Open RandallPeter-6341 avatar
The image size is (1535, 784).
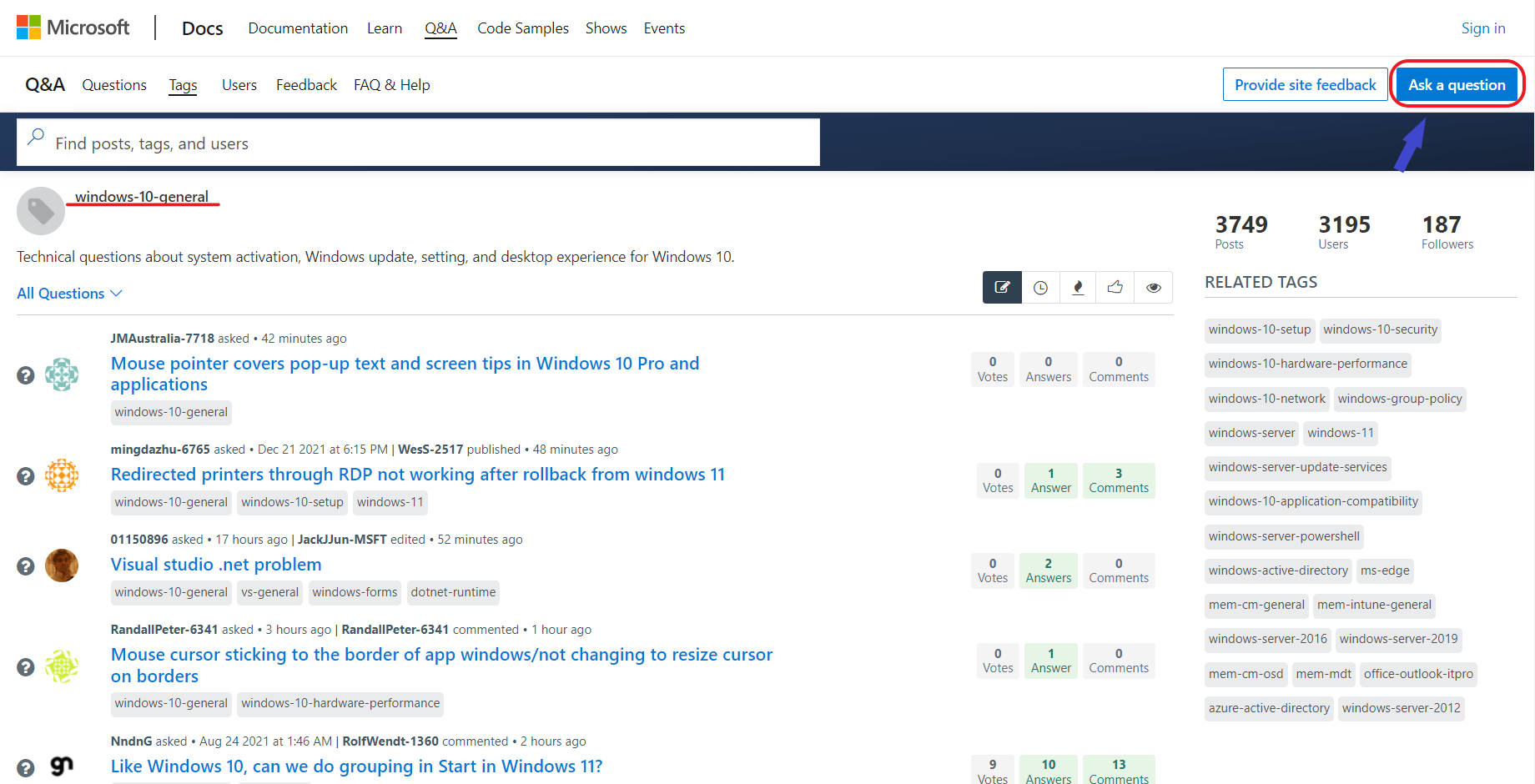pos(62,666)
